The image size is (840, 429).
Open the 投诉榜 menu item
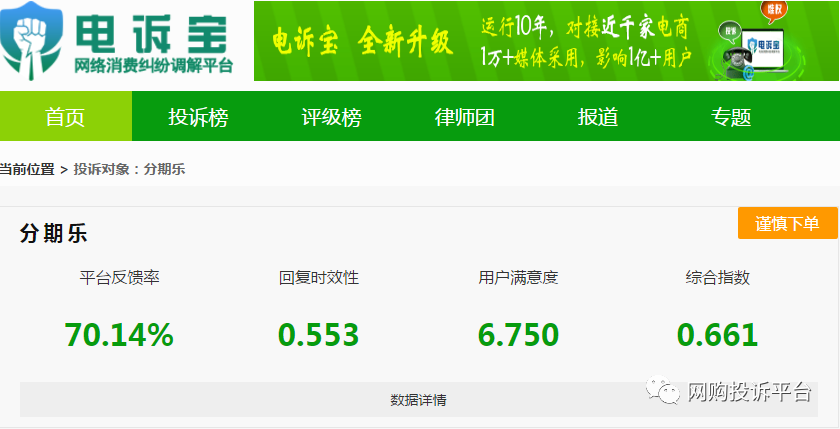coord(198,117)
